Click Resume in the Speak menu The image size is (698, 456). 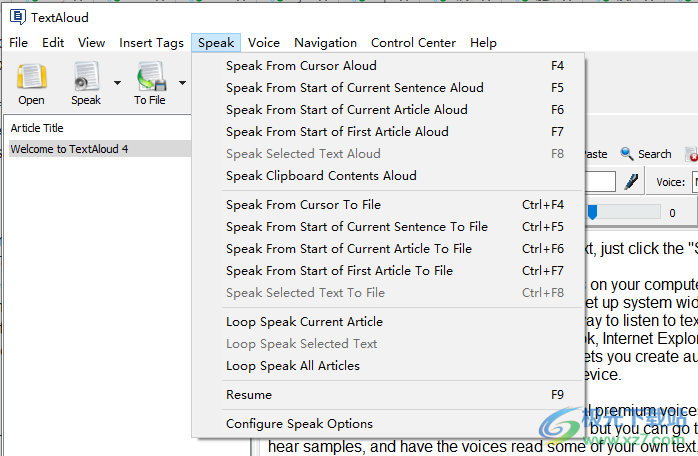(x=249, y=395)
